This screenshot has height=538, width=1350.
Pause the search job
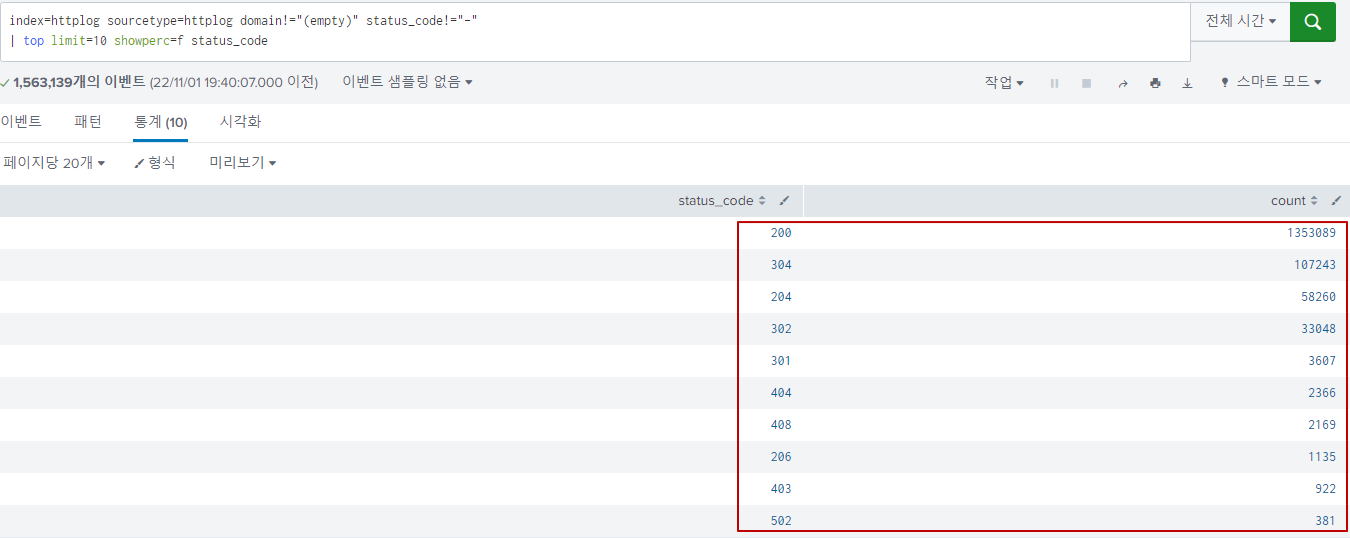pos(1054,83)
